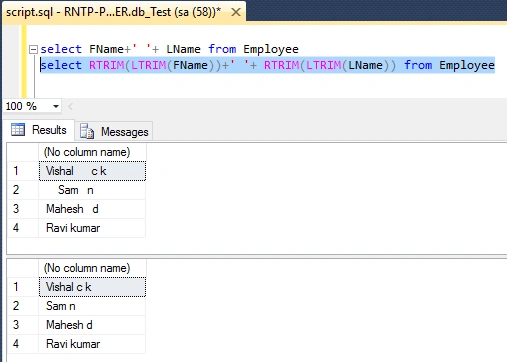The height and width of the screenshot is (362, 507).
Task: Select 'Vishal c k' cell in second grid
Action: 92,287
